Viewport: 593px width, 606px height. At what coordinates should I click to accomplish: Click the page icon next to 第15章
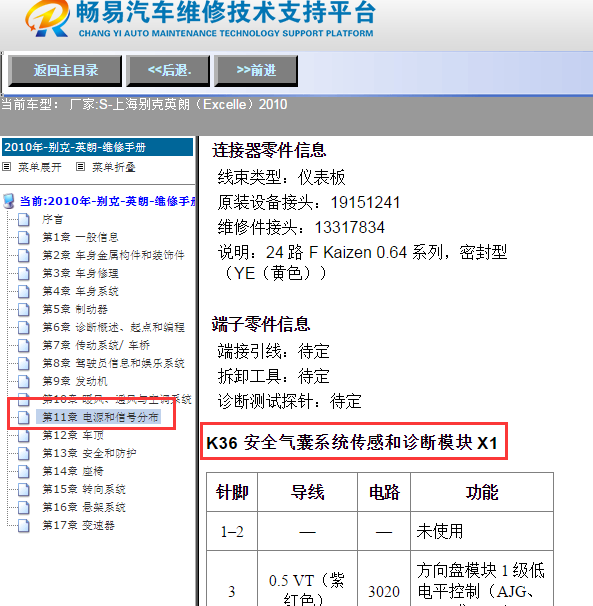[24, 489]
